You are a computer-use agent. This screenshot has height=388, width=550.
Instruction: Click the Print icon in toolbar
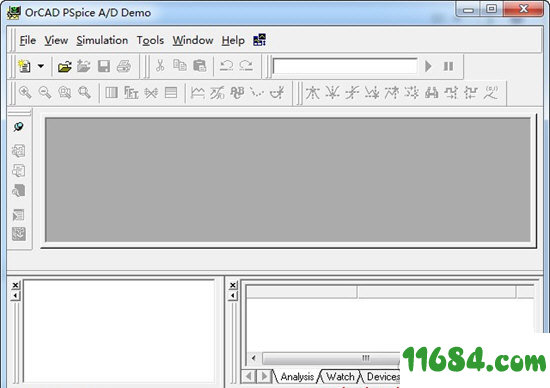point(124,66)
